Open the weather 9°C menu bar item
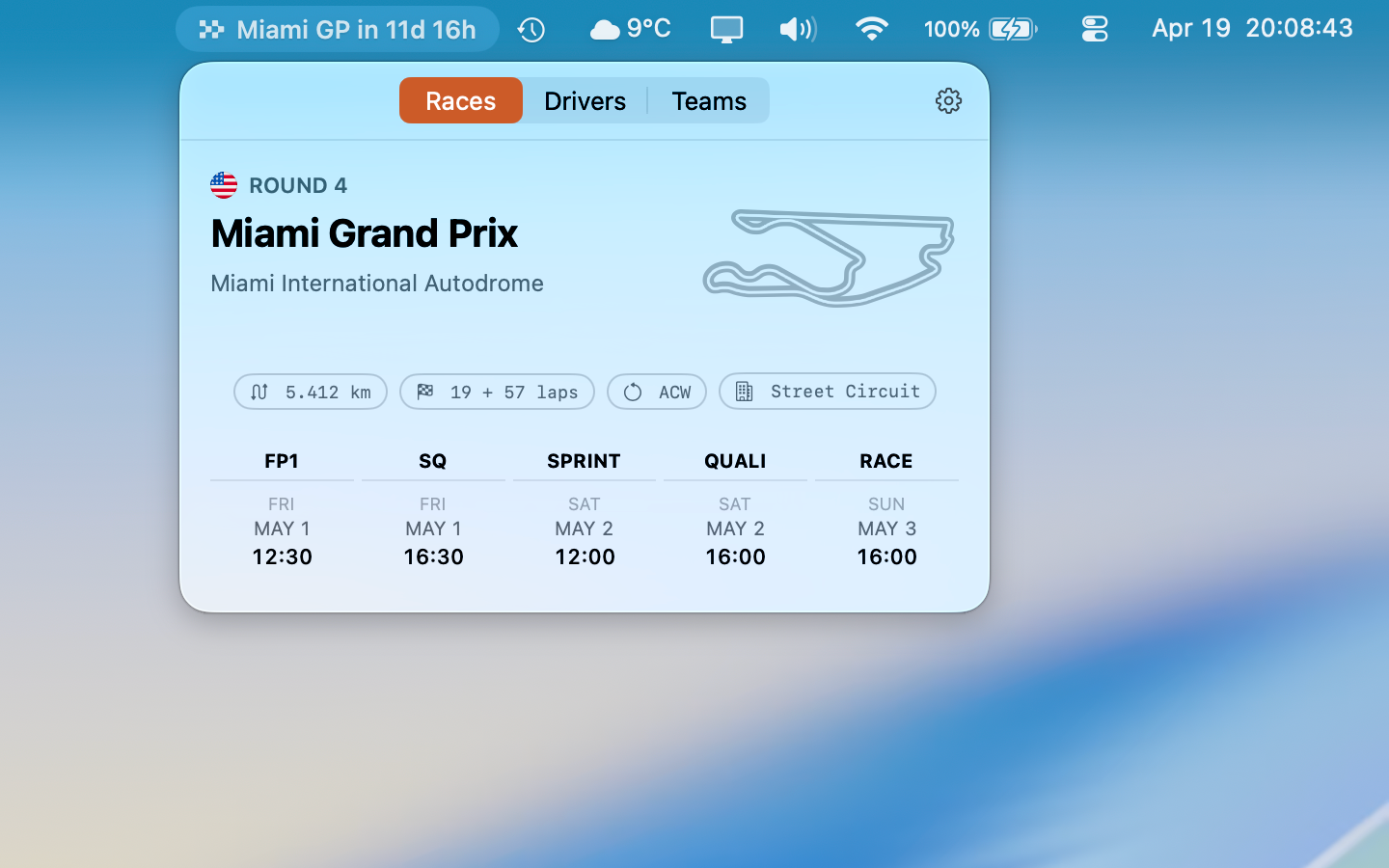The height and width of the screenshot is (868, 1389). click(x=630, y=29)
